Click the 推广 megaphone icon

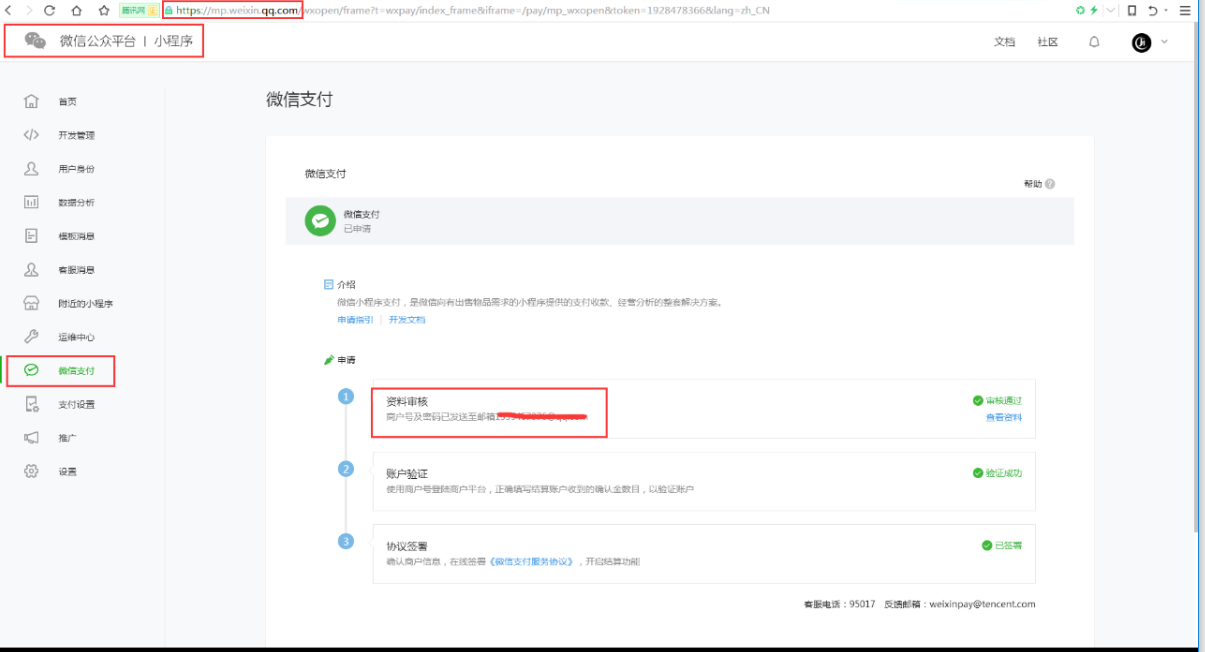31,438
